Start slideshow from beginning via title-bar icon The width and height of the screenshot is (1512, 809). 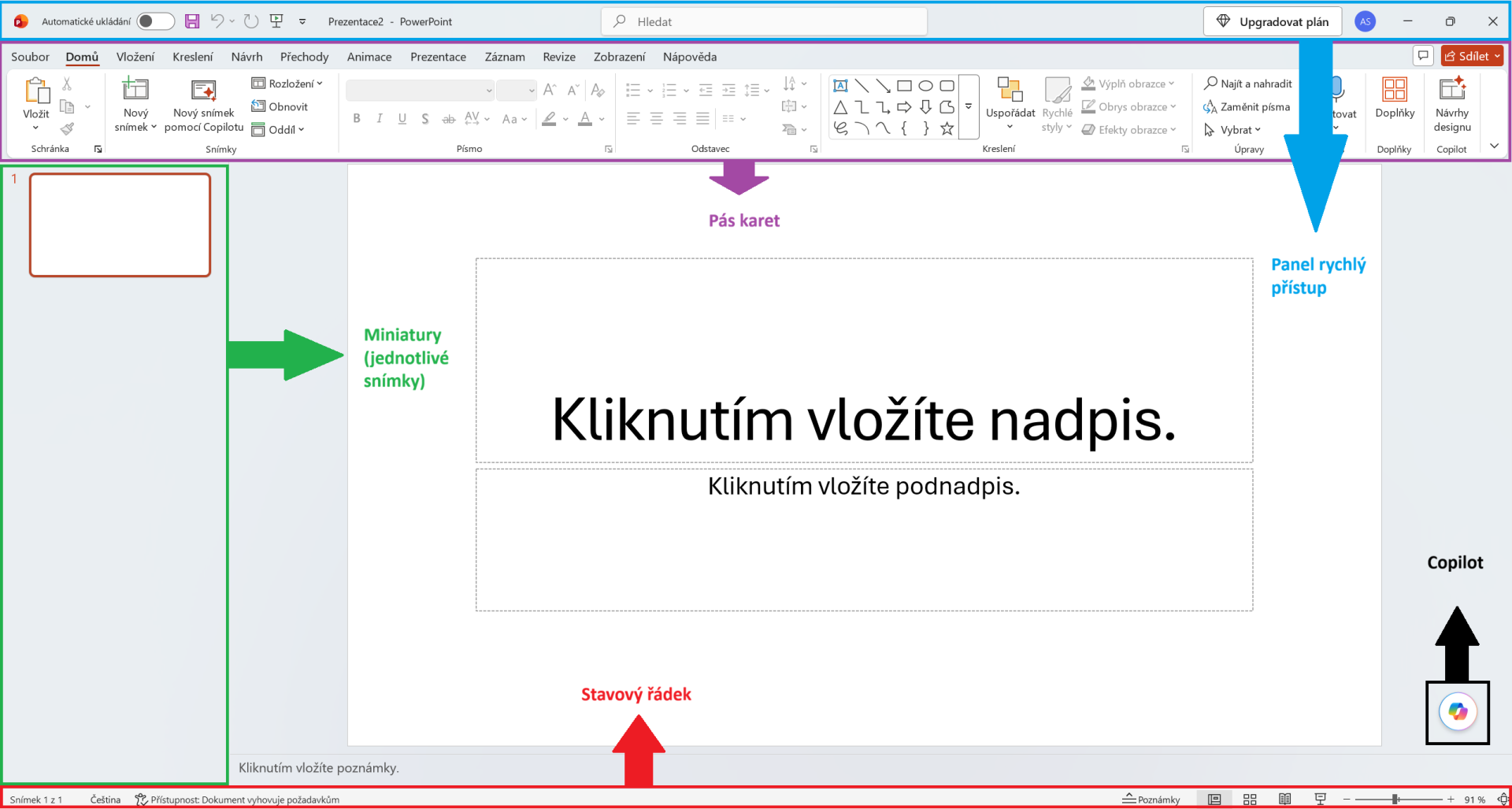pos(276,21)
